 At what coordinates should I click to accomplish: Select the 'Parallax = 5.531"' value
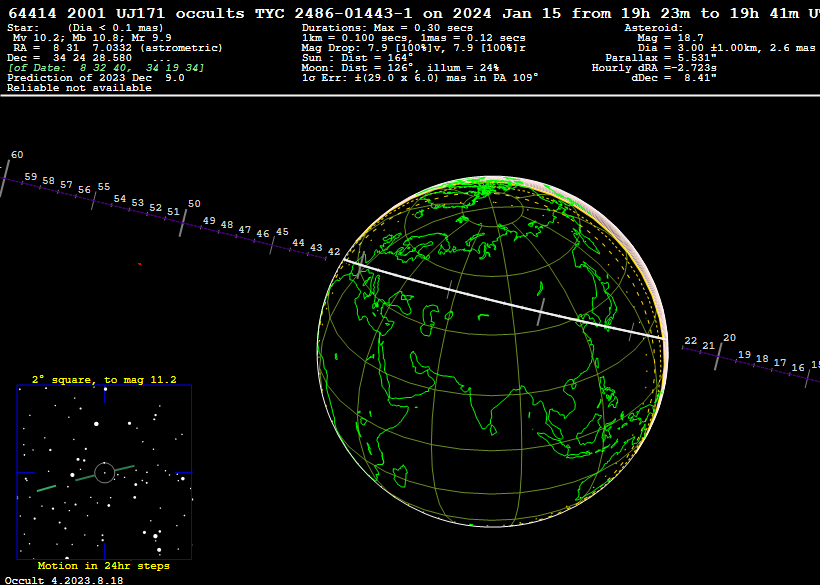tap(661, 58)
